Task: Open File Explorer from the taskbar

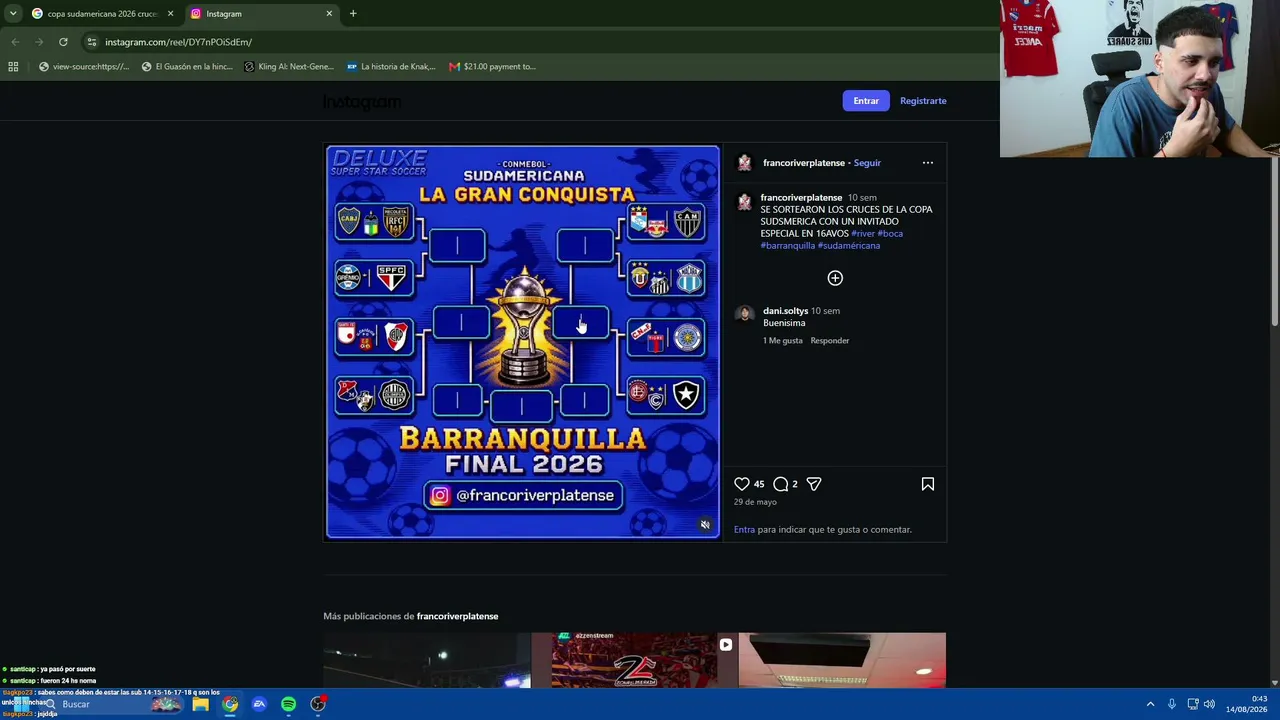Action: click(200, 704)
